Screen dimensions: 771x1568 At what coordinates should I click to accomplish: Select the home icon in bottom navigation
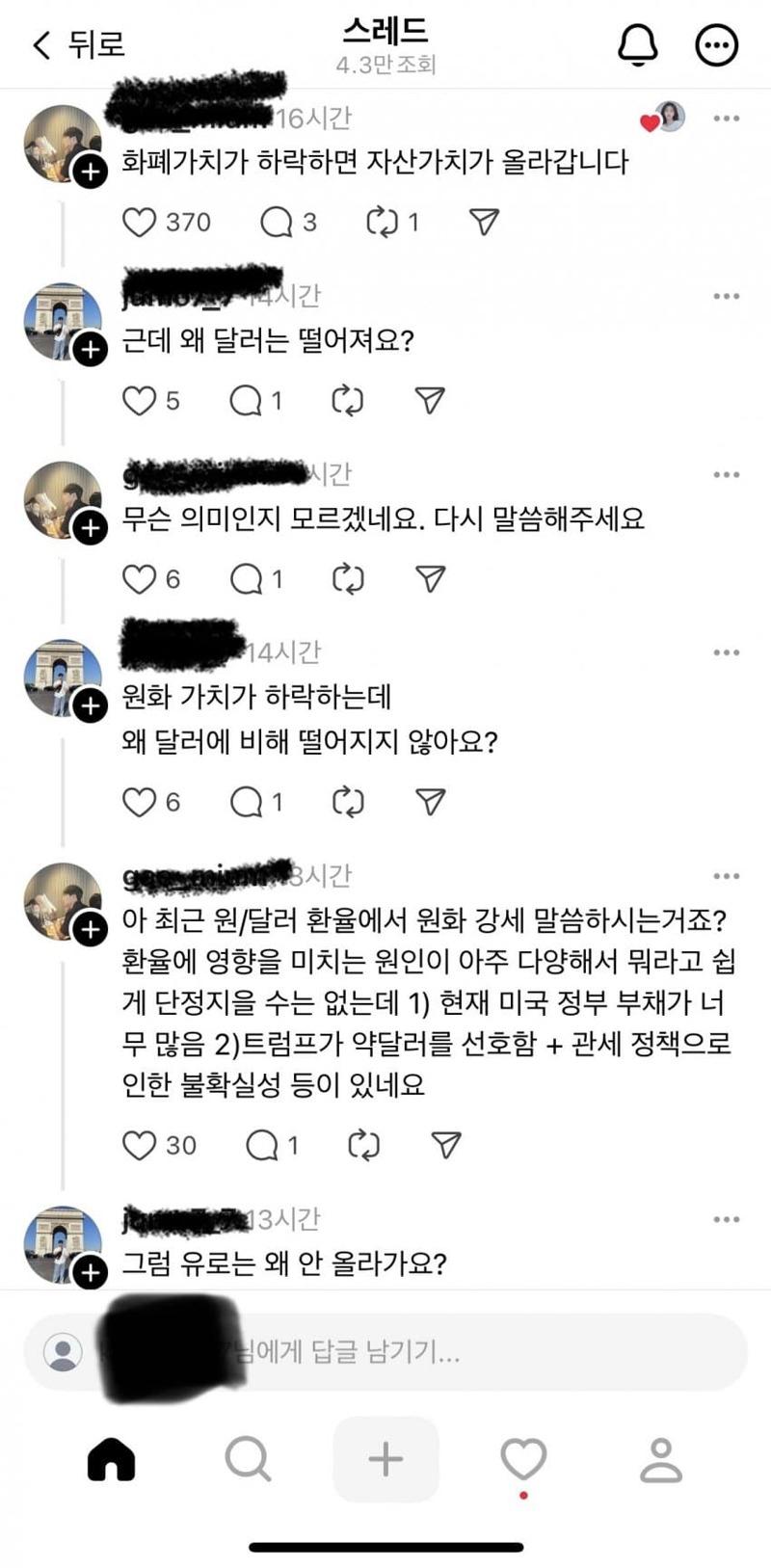click(x=112, y=1458)
